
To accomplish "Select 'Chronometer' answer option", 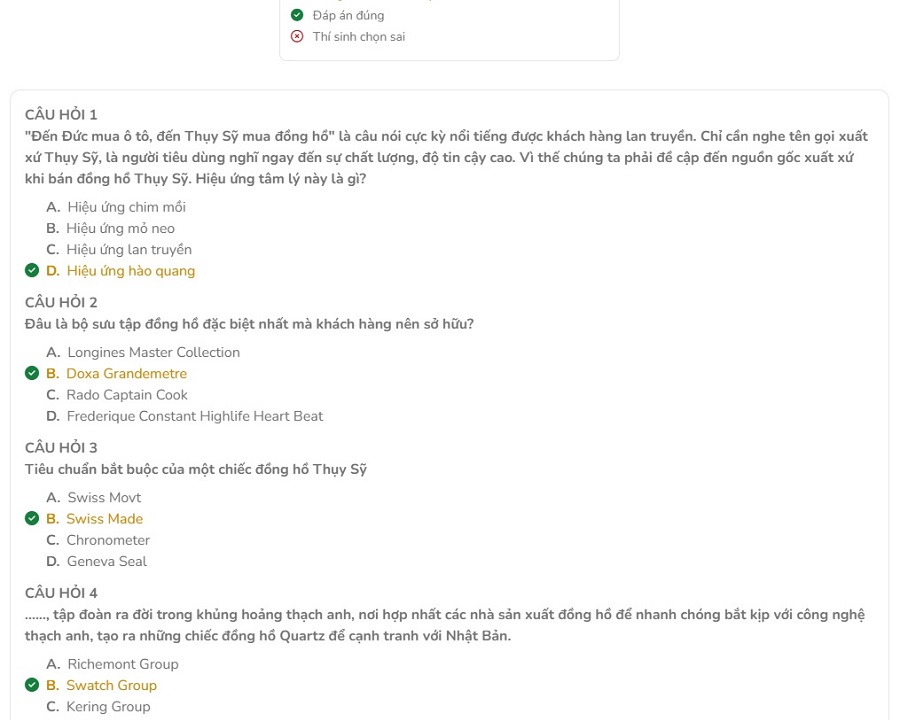I will pyautogui.click(x=98, y=540).
